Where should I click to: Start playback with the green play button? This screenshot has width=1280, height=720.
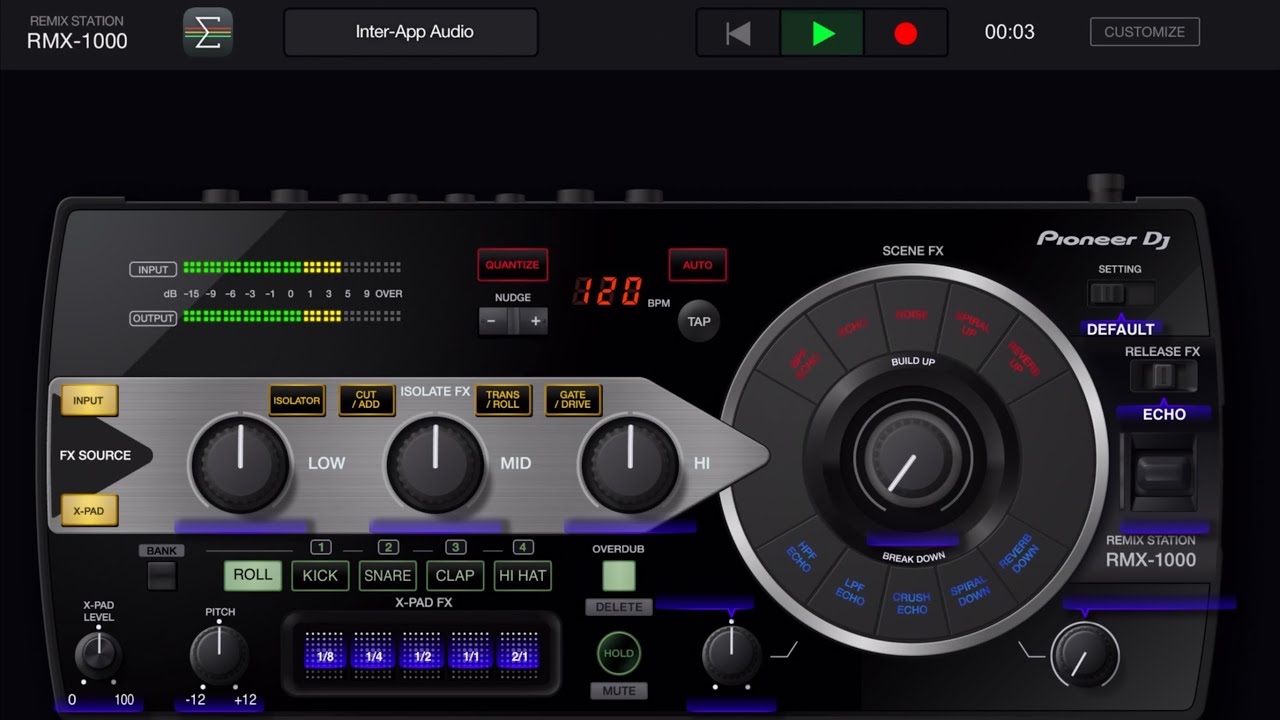(822, 33)
